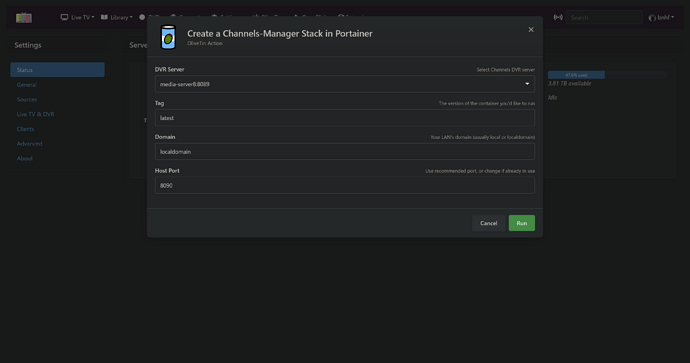Click the 'Select Channels DVR server' hint

(506, 70)
